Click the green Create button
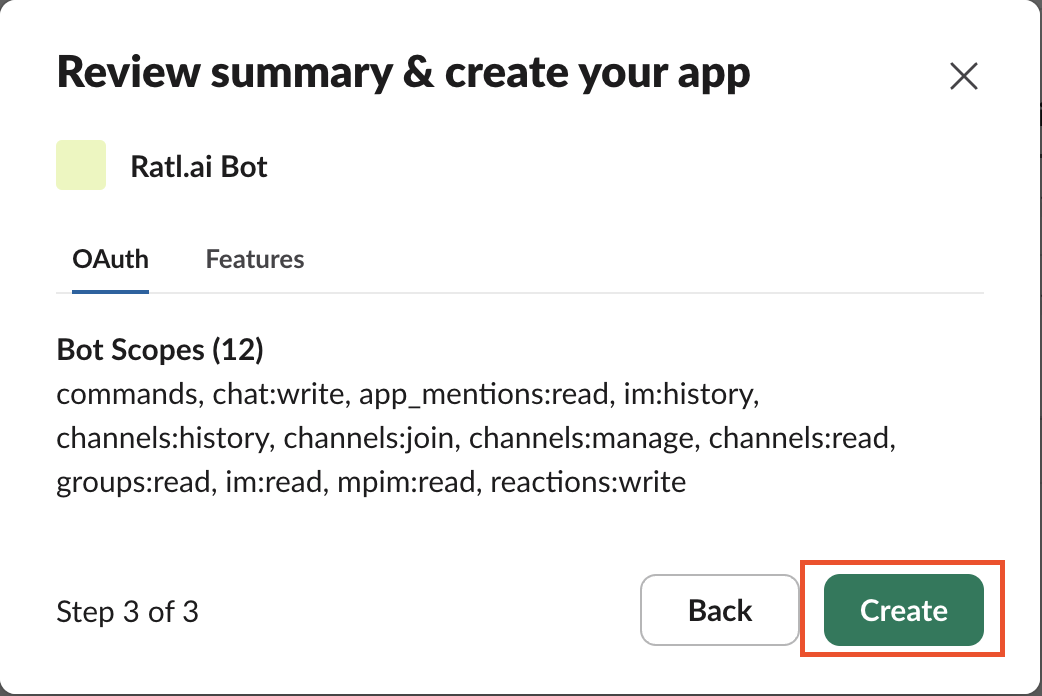 point(903,610)
